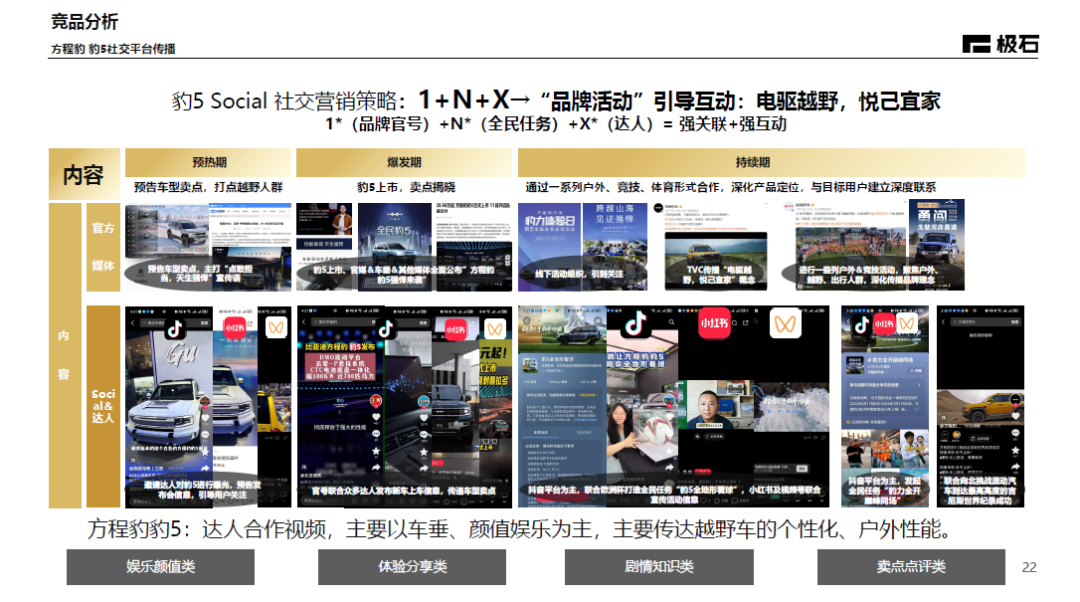Click the Social&达人 row label
This screenshot has width=1080, height=602.
click(103, 406)
